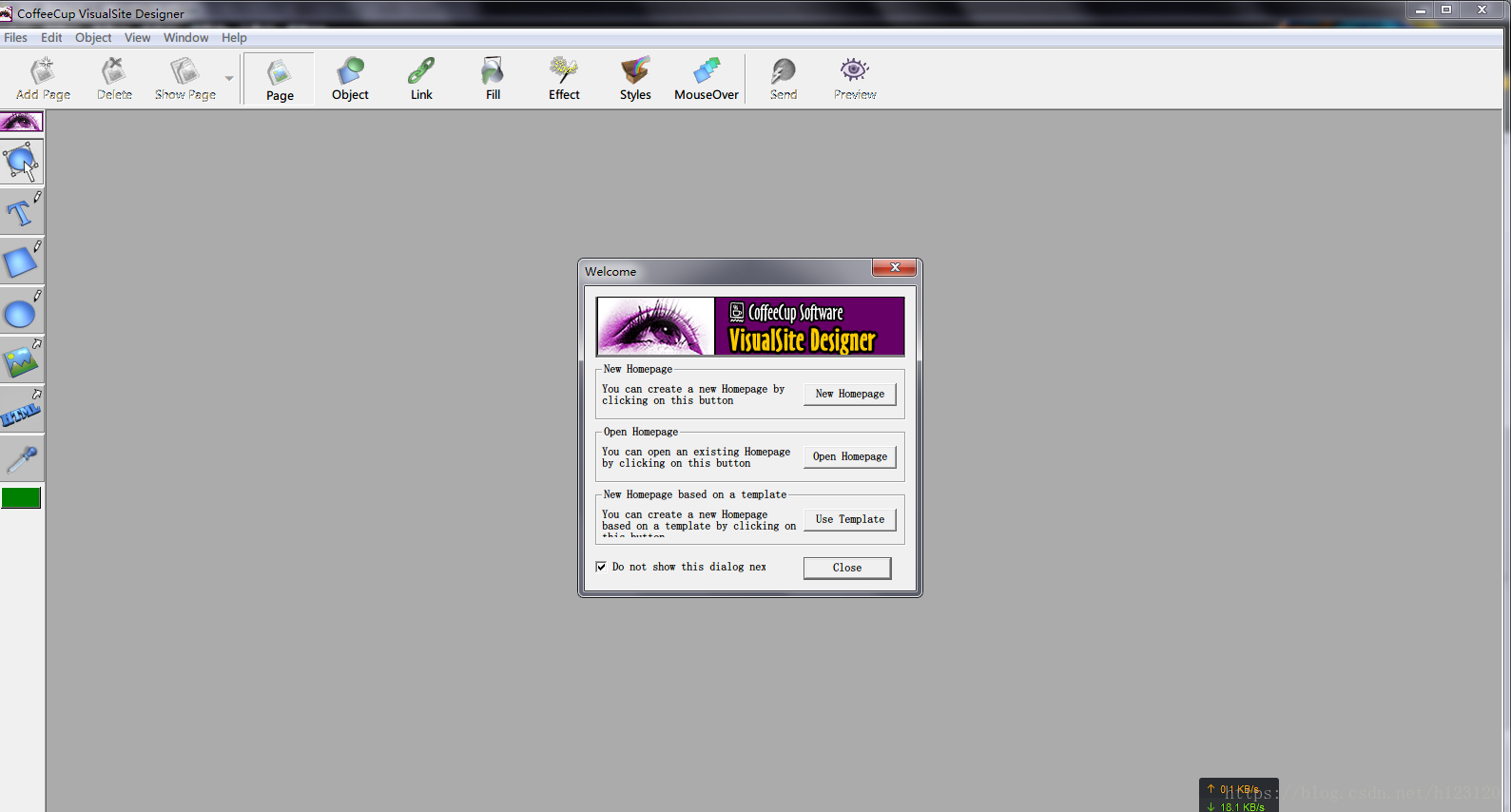
Task: Open the Help menu
Action: [234, 38]
